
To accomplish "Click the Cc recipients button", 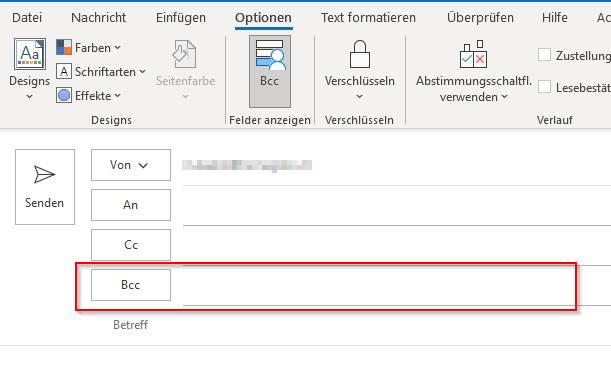I will (131, 245).
